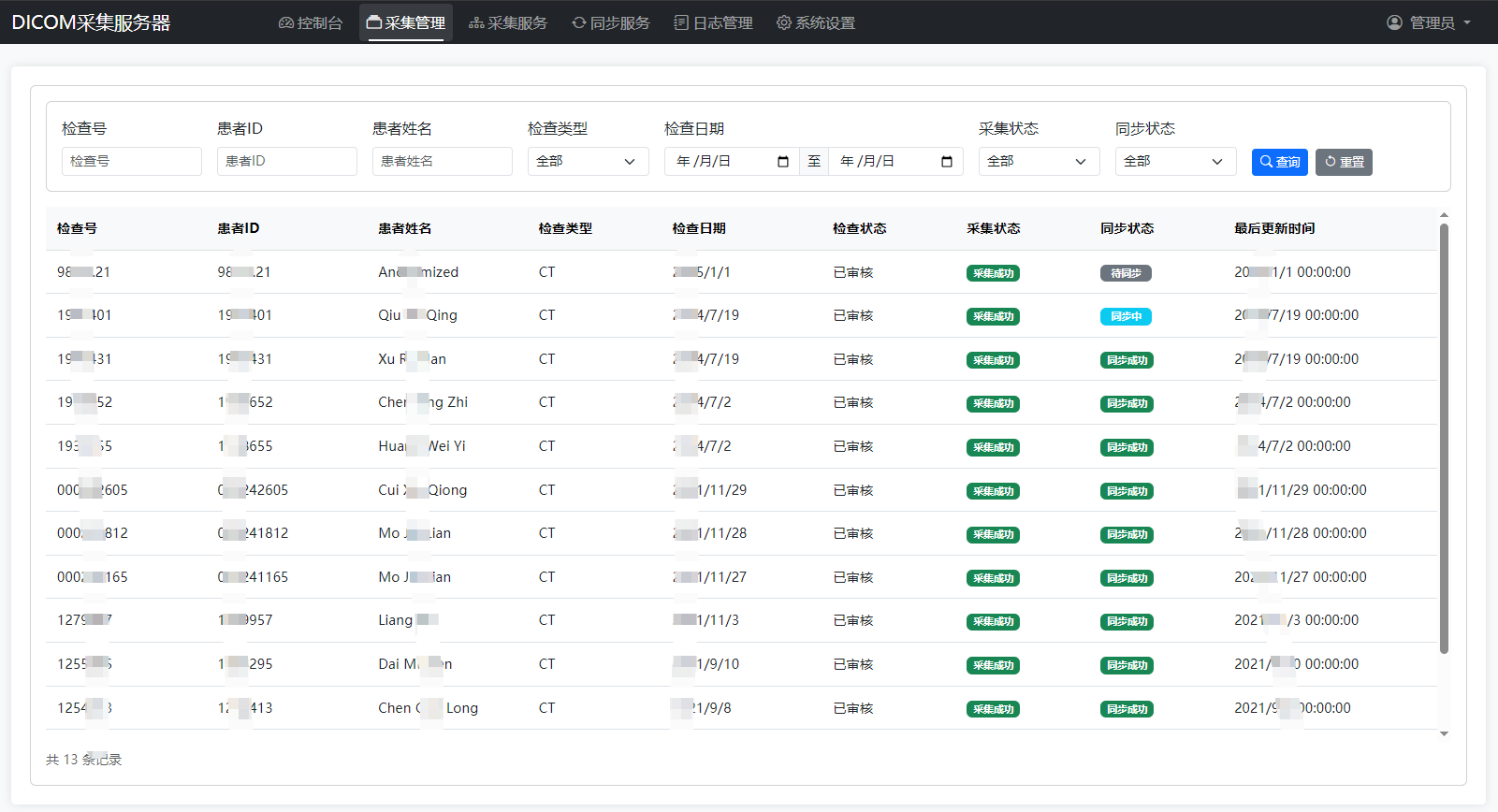Open the 管理员 user menu
The image size is (1498, 812).
[1430, 22]
